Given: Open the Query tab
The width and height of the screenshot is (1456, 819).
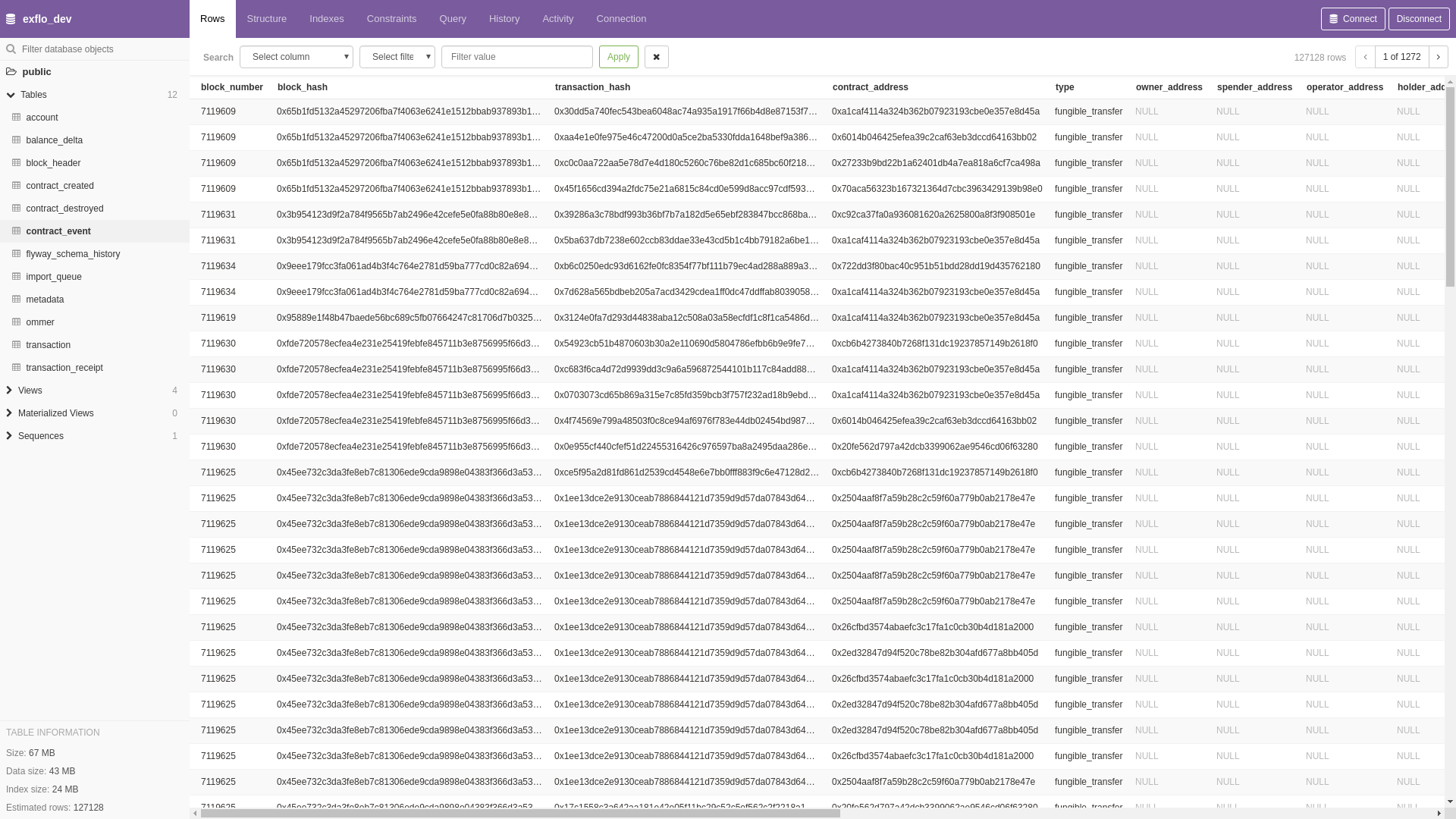Looking at the screenshot, I should click(453, 19).
